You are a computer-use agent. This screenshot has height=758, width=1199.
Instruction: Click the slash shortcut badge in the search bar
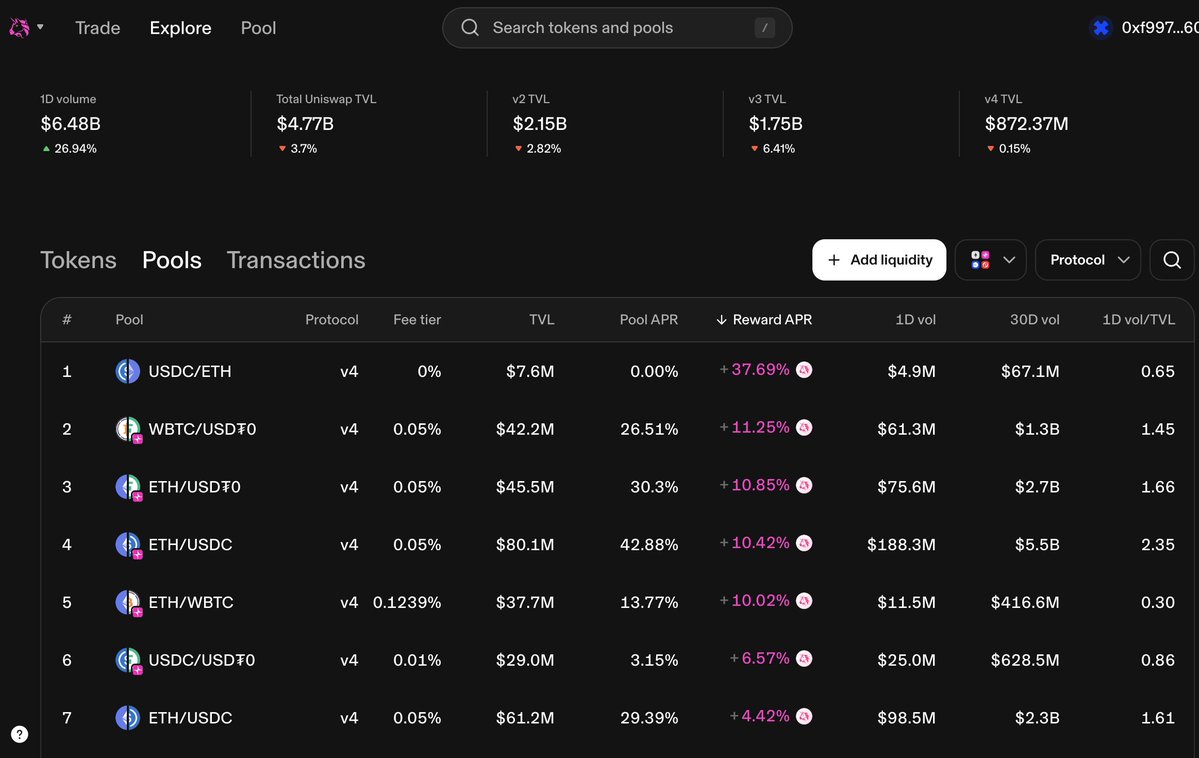pyautogui.click(x=765, y=28)
